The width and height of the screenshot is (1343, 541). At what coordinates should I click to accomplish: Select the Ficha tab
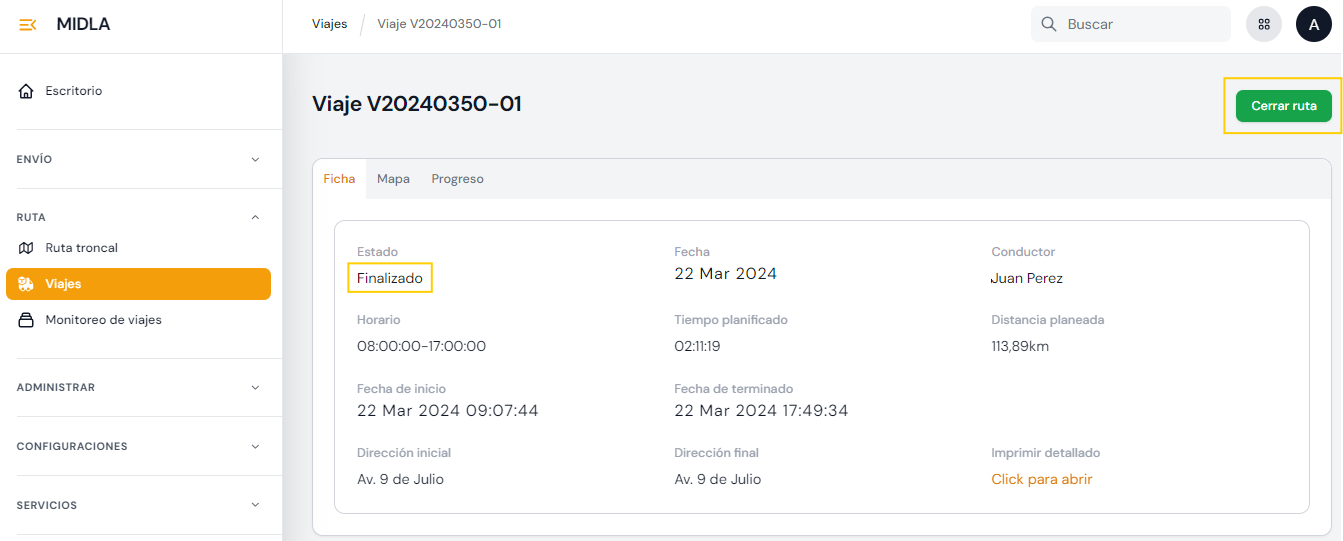[339, 179]
